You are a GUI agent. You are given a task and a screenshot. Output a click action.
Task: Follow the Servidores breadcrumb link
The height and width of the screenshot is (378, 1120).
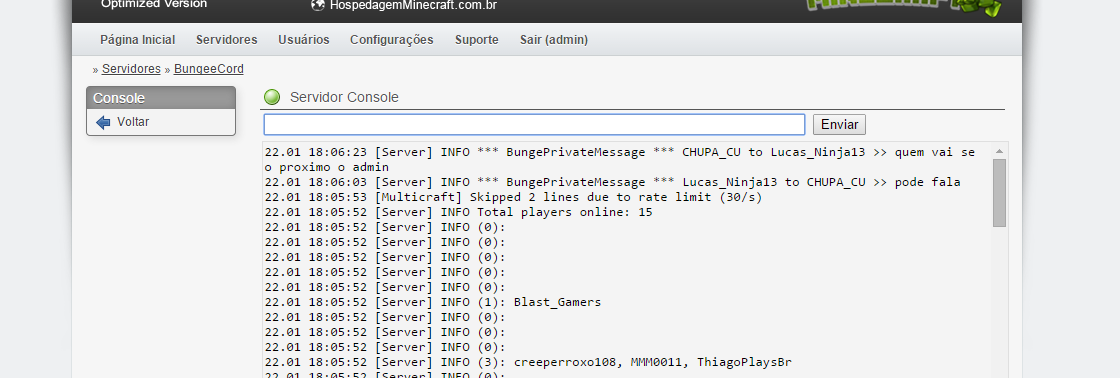(x=131, y=69)
